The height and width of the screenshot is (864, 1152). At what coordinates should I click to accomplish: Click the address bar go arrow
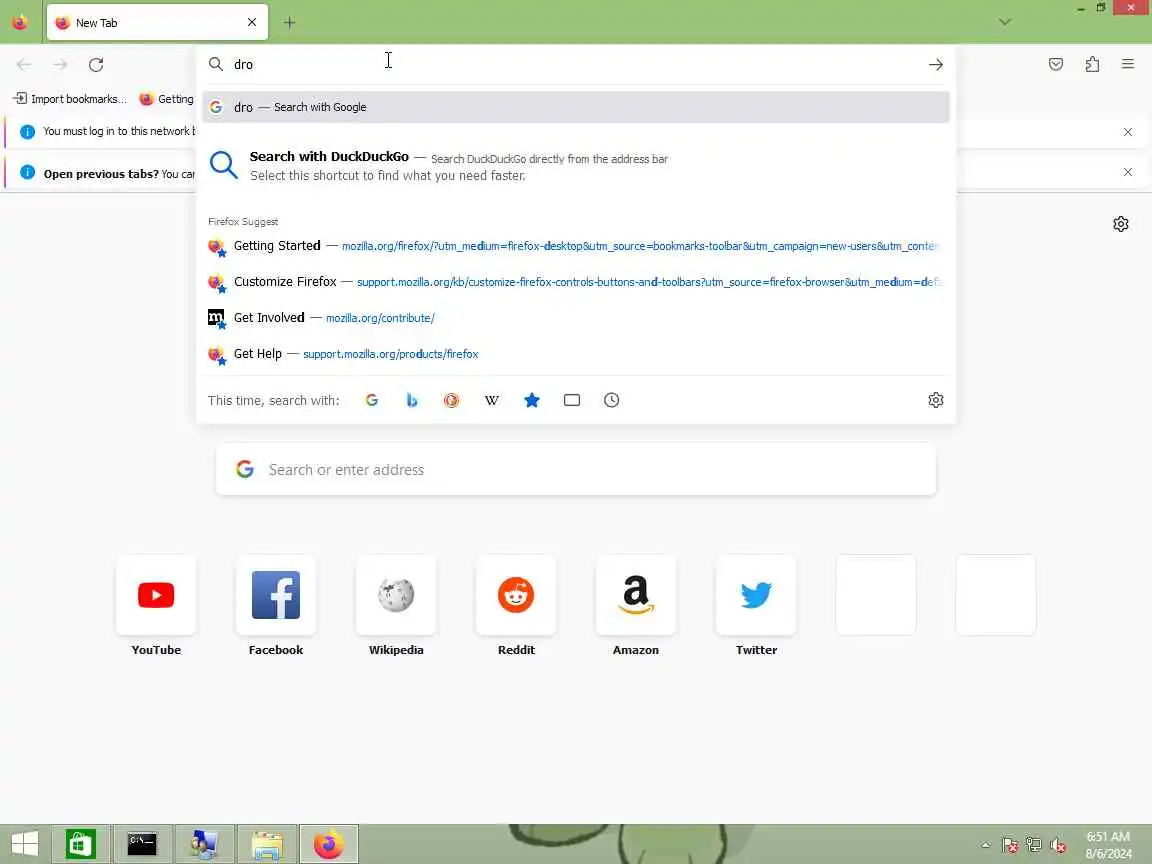coord(935,65)
